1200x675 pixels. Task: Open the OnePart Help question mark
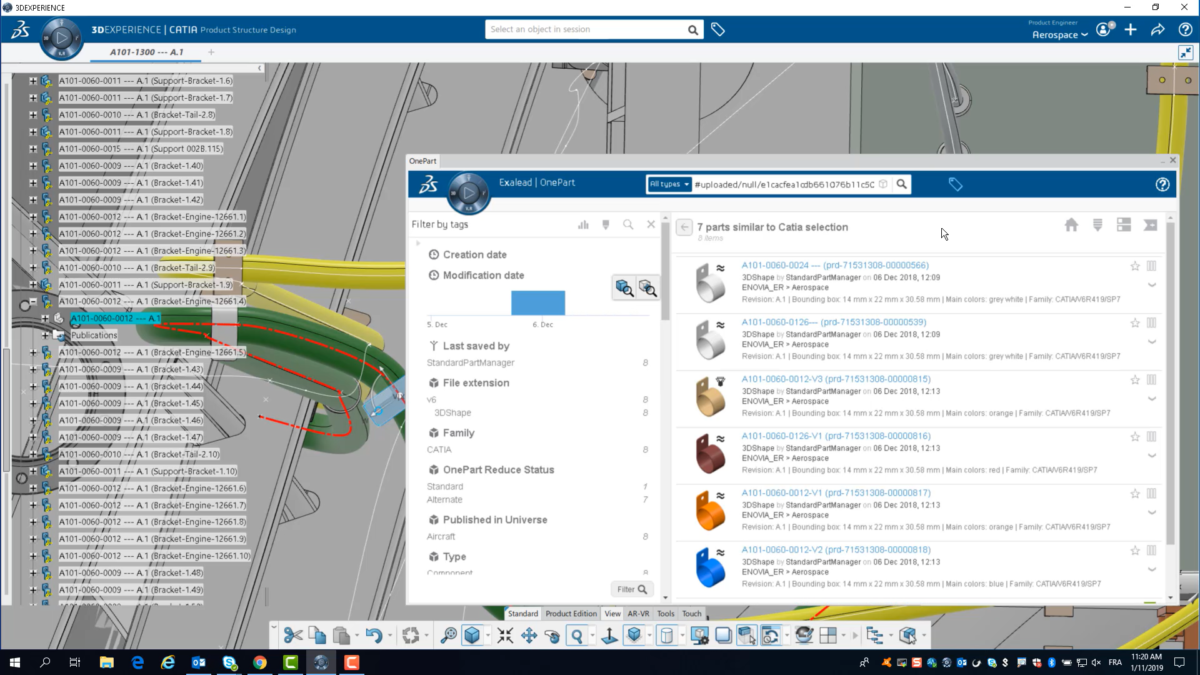1162,184
